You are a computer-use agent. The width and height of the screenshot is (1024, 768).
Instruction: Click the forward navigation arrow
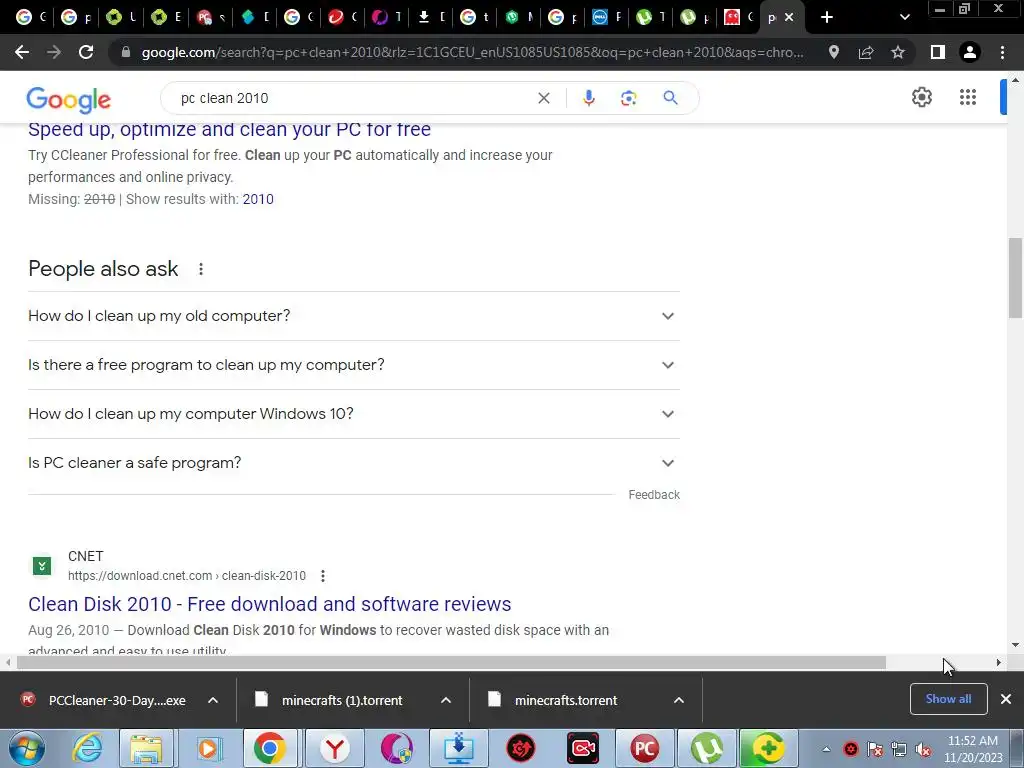[54, 52]
